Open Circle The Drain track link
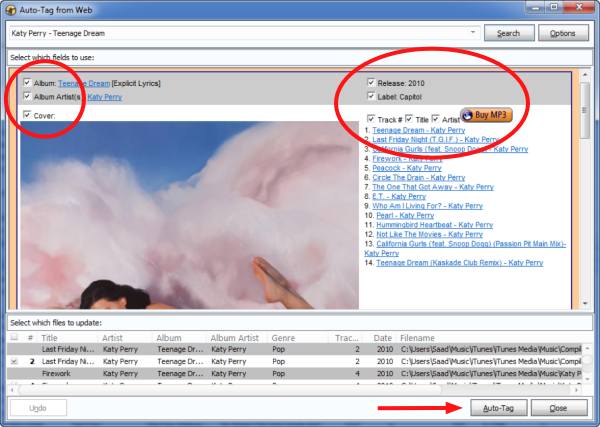The height and width of the screenshot is (427, 600). point(419,178)
